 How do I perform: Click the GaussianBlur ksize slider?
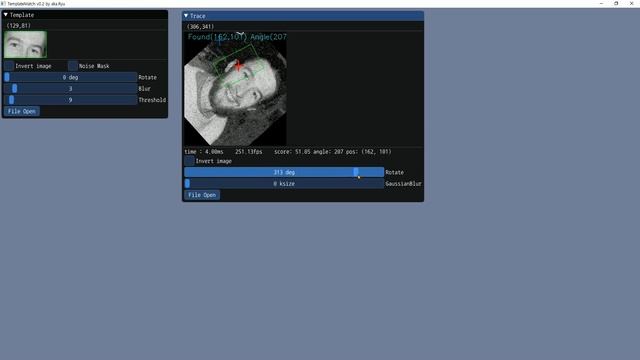tap(284, 184)
